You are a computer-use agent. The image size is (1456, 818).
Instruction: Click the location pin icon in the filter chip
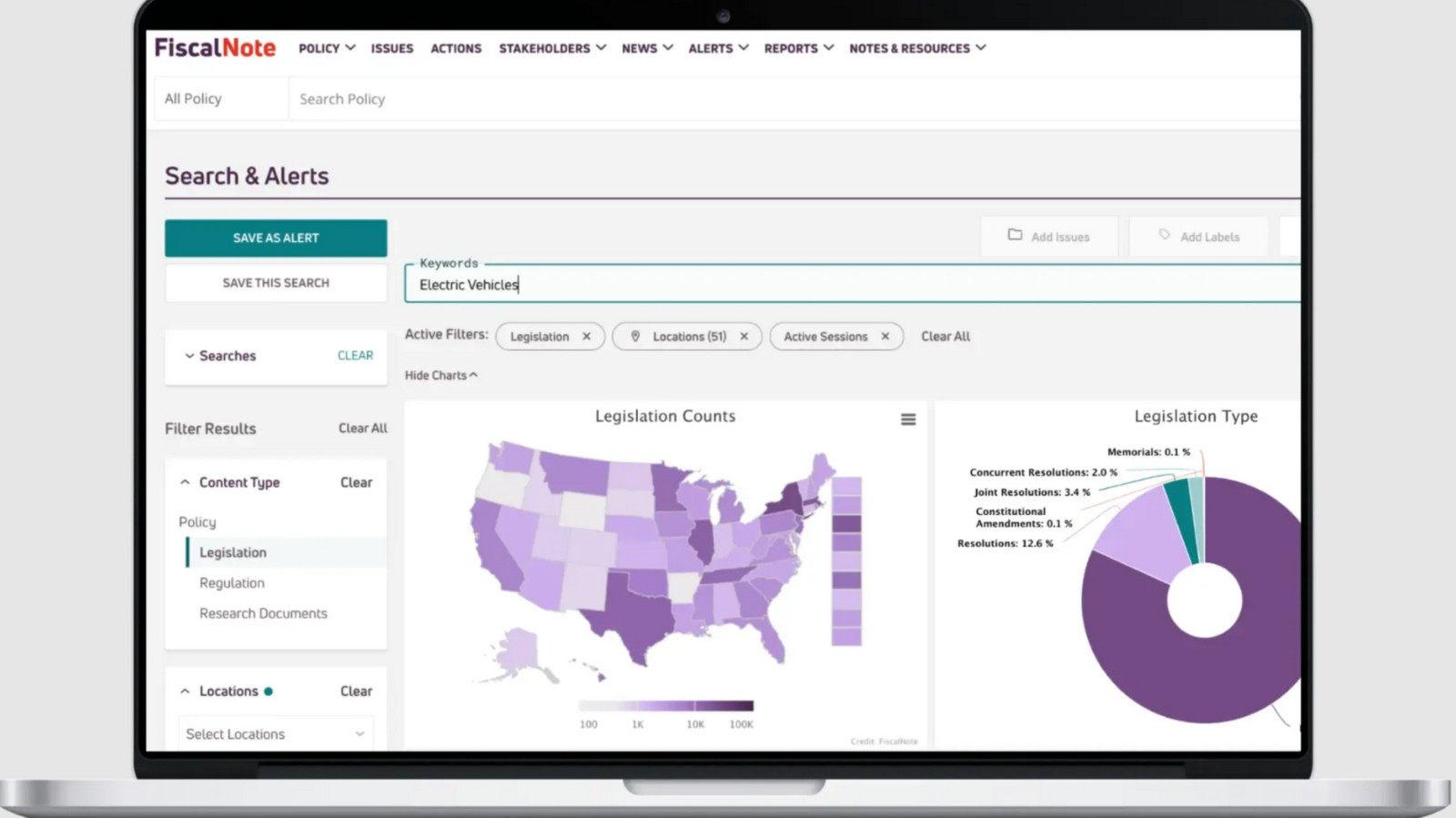click(635, 337)
